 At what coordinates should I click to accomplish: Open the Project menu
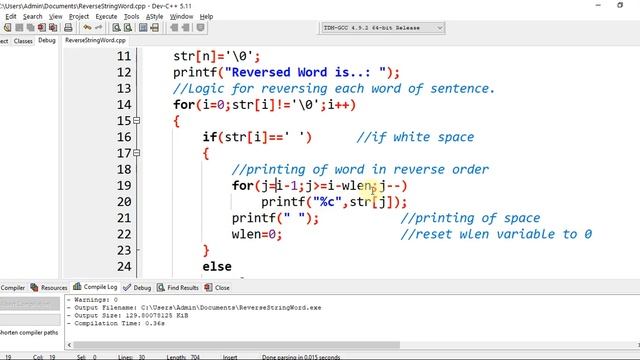(79, 16)
